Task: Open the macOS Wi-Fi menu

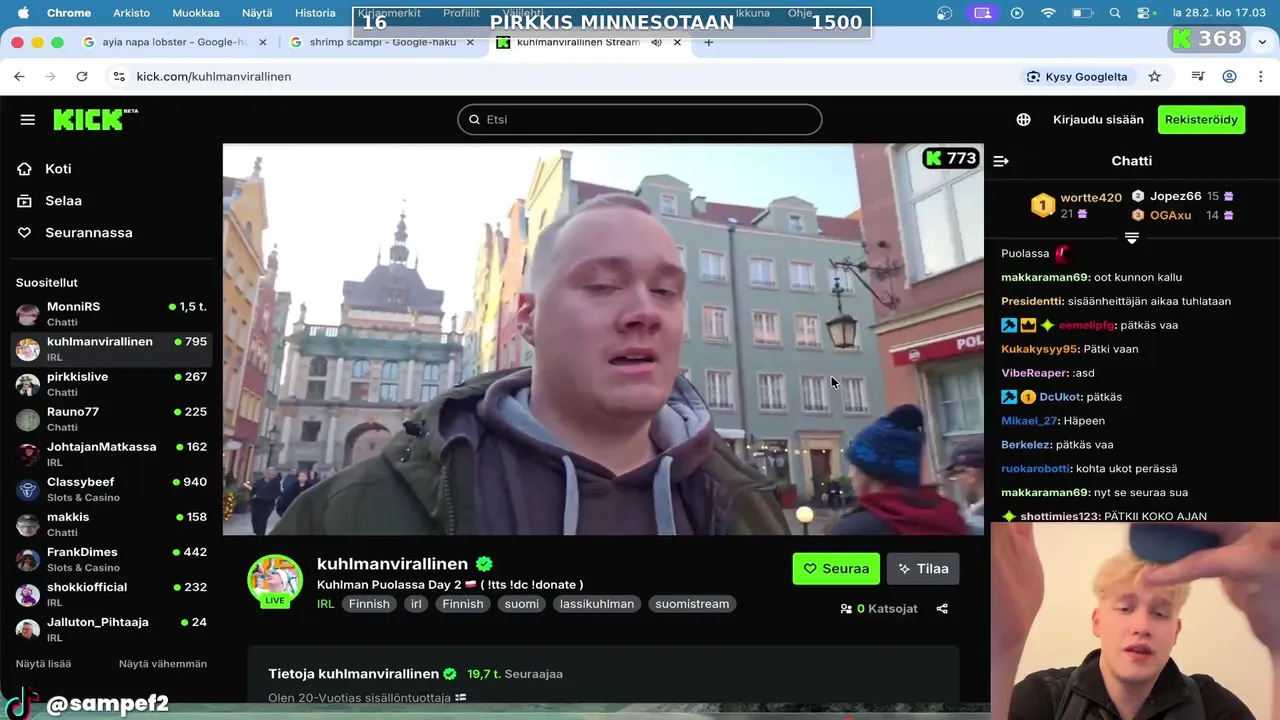Action: click(1048, 13)
